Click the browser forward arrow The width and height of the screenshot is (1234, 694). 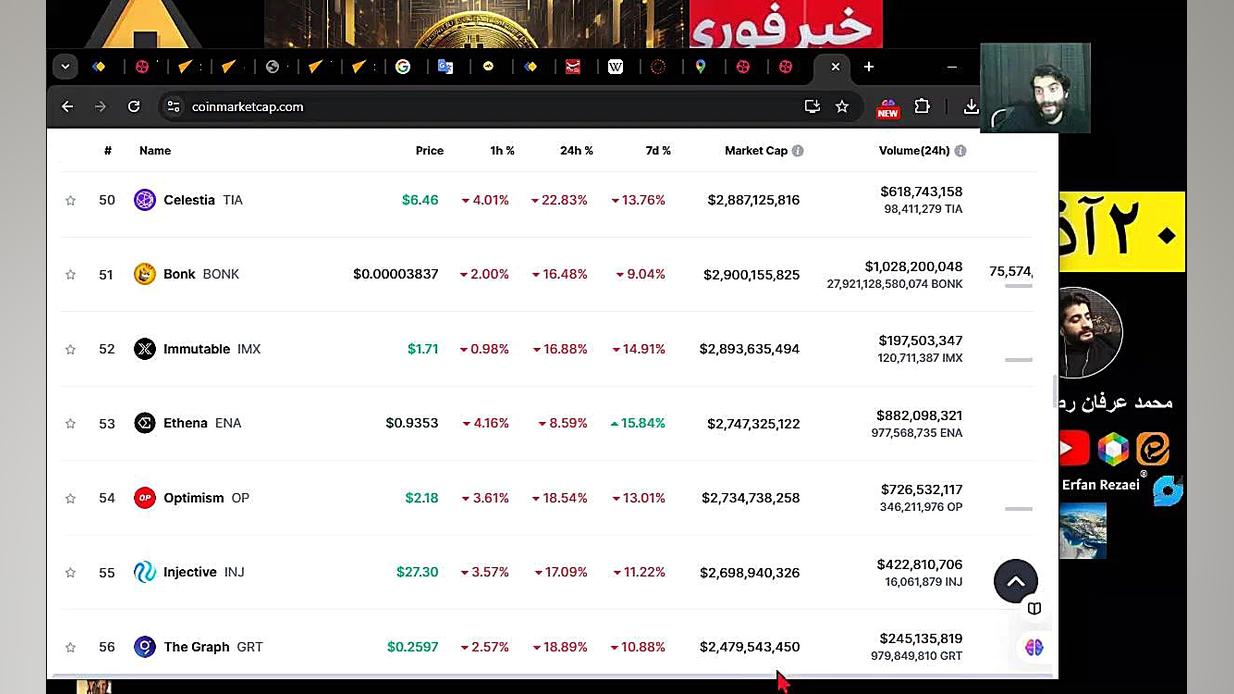click(x=100, y=107)
